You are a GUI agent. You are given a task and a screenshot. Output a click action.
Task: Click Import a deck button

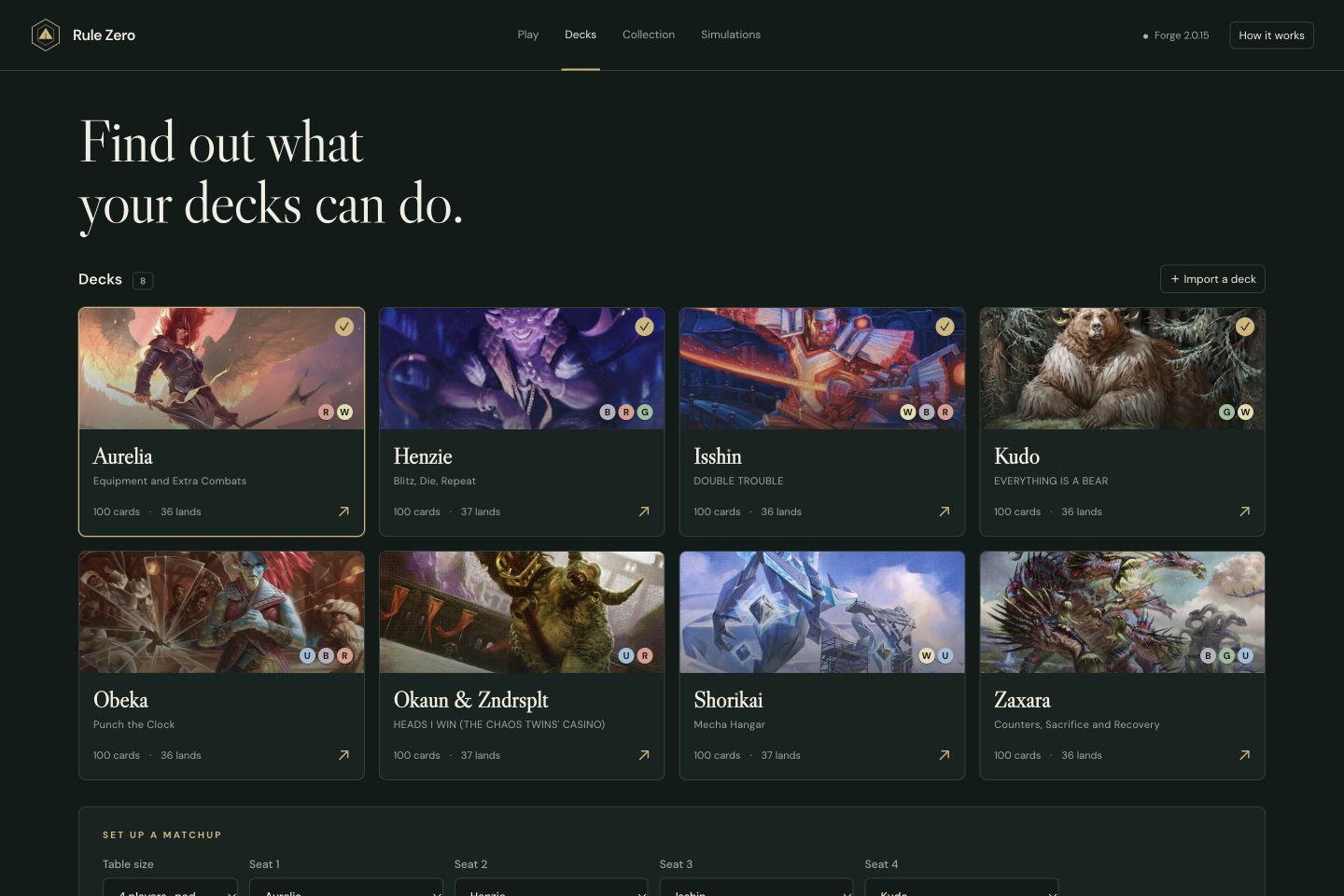[x=1212, y=279]
